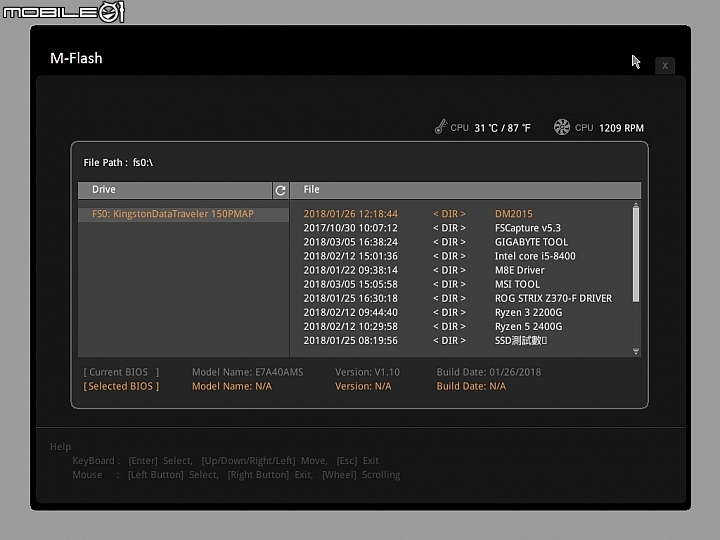
Task: Click the Drive column header
Action: coord(174,190)
